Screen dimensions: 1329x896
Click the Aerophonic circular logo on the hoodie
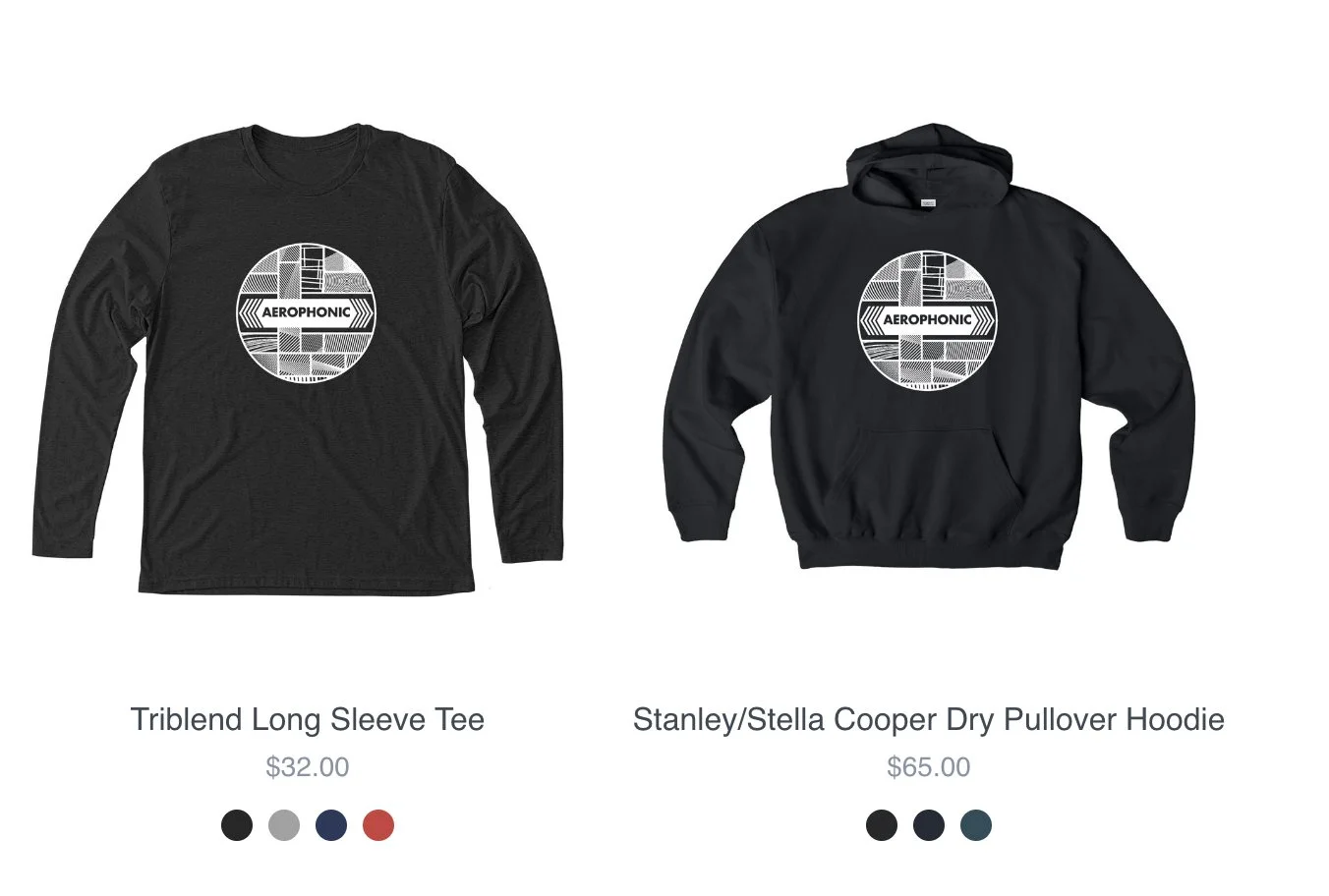click(928, 320)
